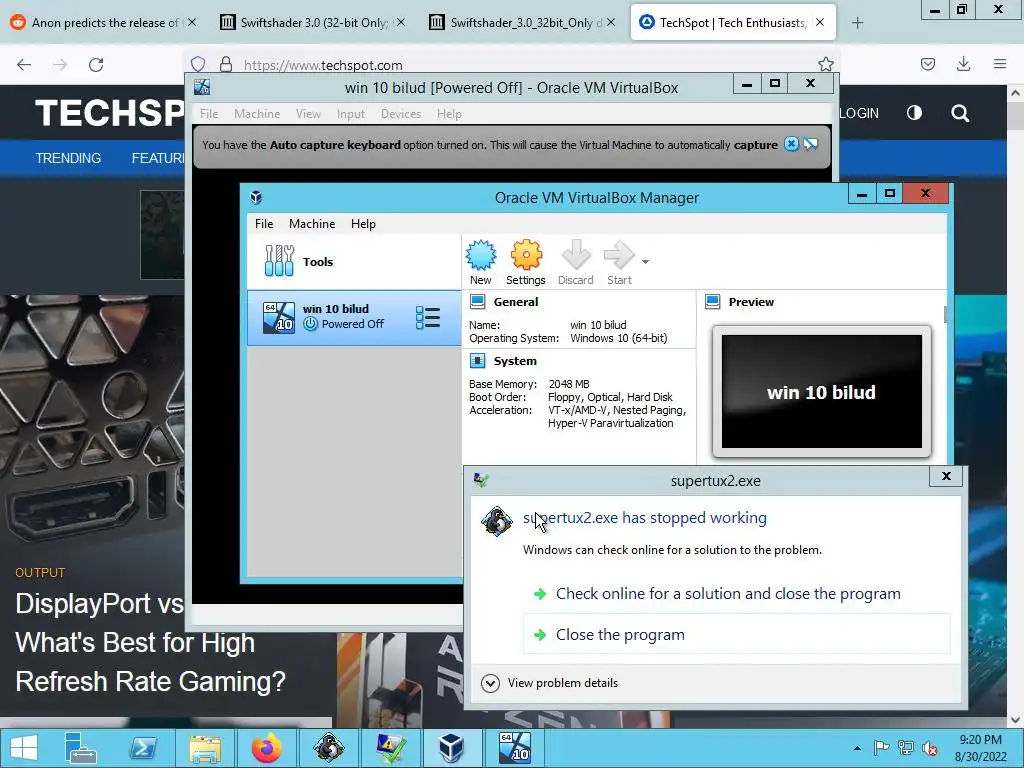Click the TechSpot LOGIN link

click(x=859, y=113)
